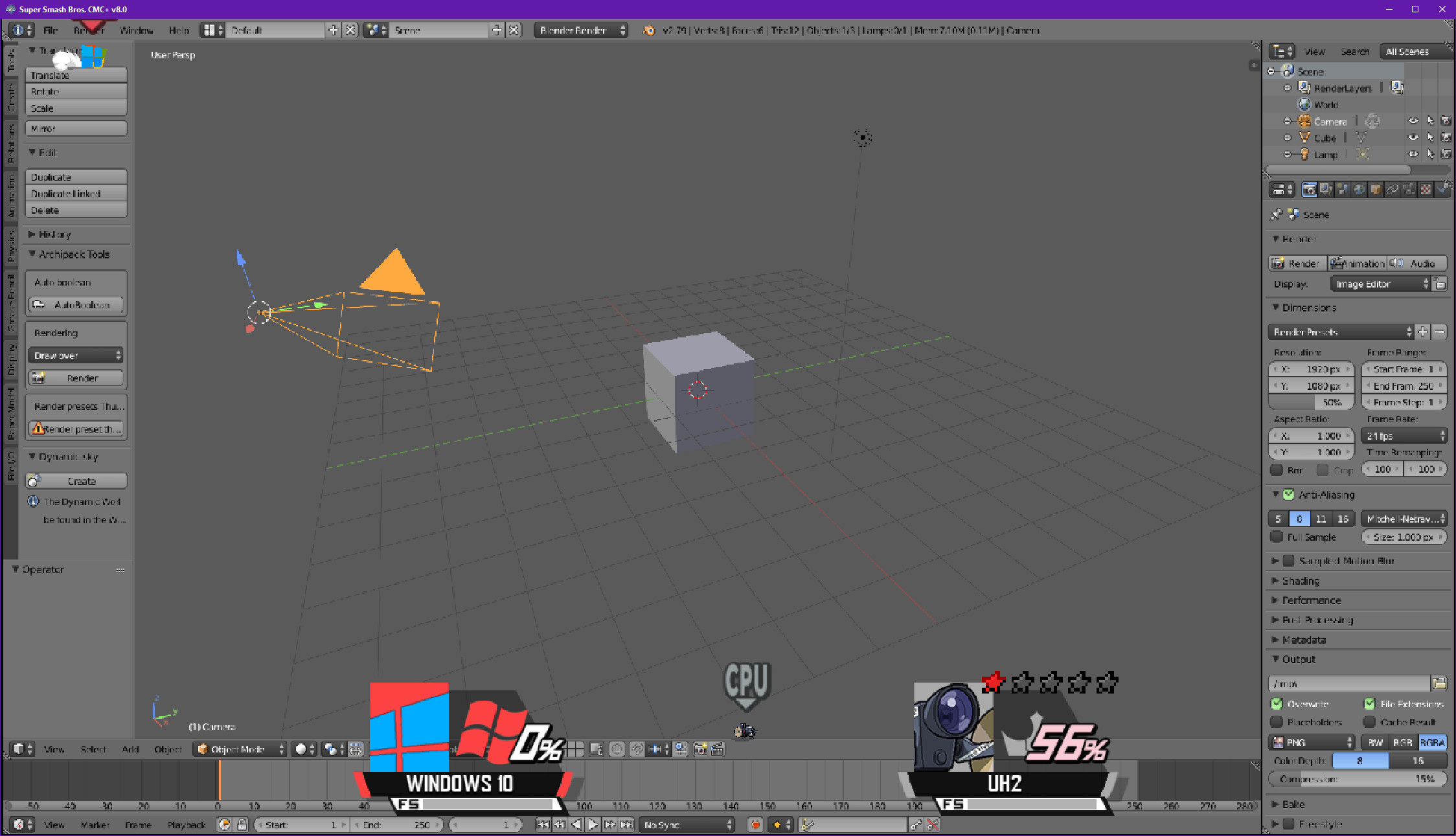
Task: Open the Add menu in 3D view header
Action: pyautogui.click(x=131, y=749)
